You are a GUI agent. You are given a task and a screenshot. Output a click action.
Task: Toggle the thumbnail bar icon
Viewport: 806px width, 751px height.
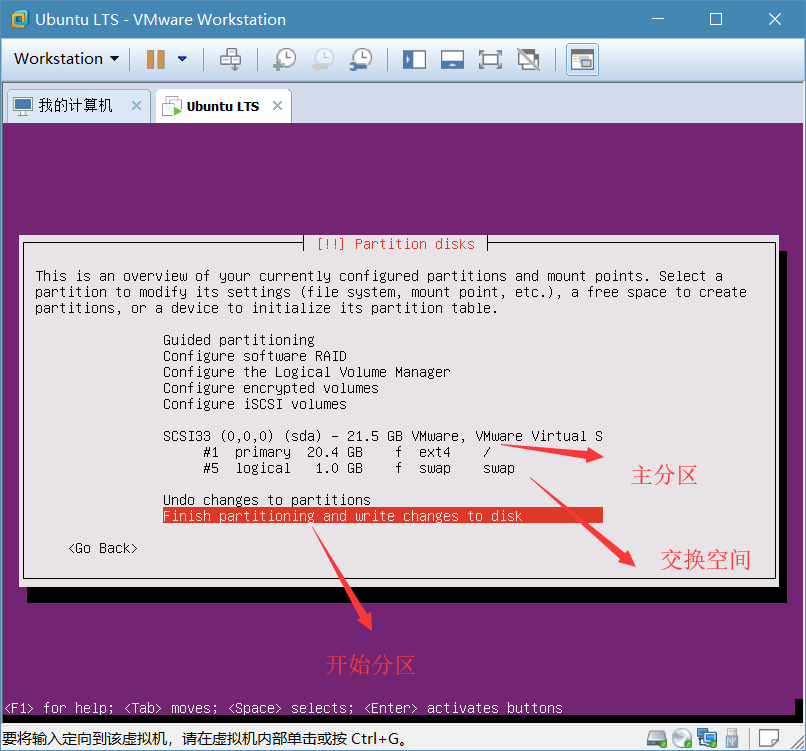coord(452,59)
